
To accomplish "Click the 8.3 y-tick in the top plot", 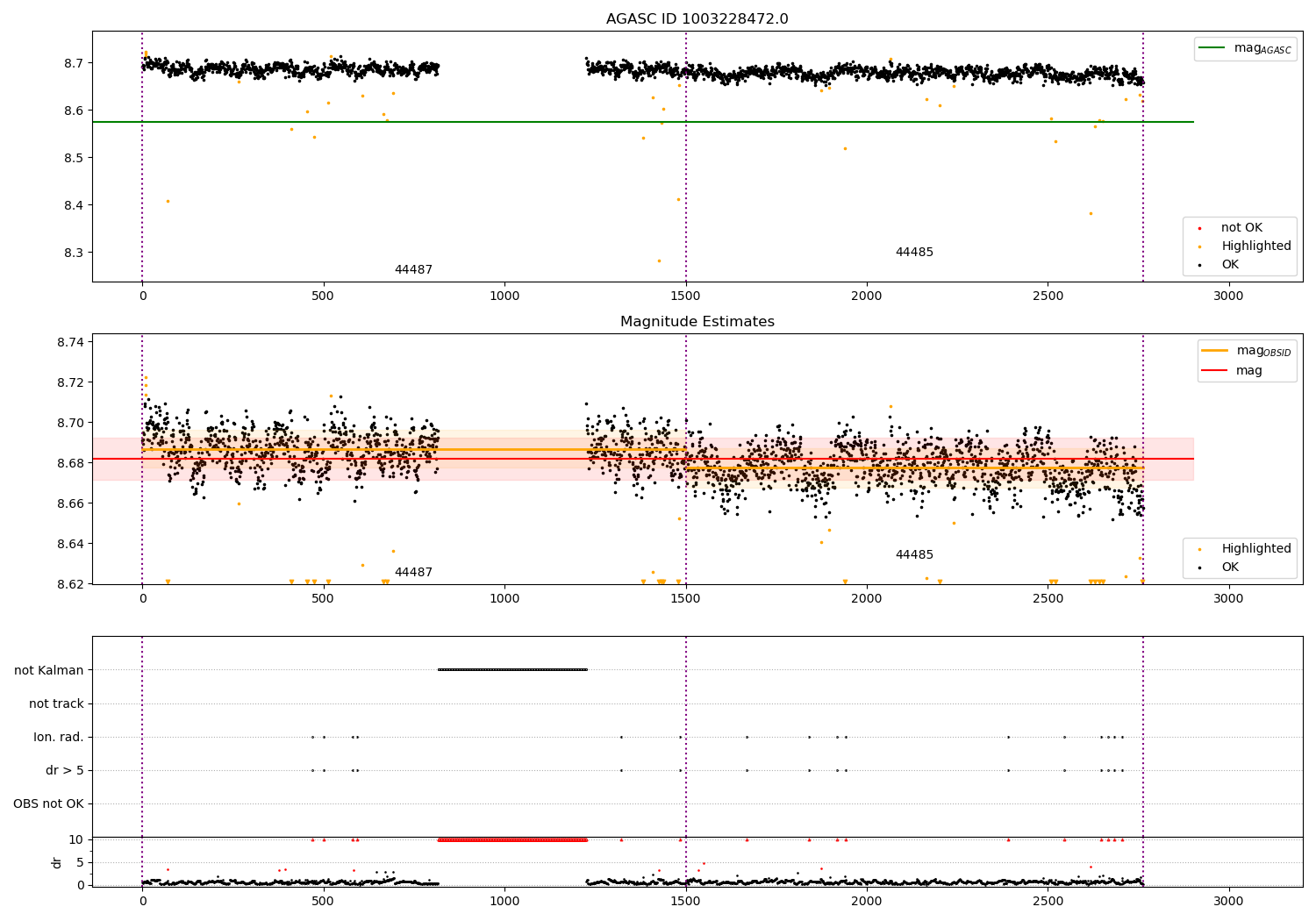I will pyautogui.click(x=74, y=253).
